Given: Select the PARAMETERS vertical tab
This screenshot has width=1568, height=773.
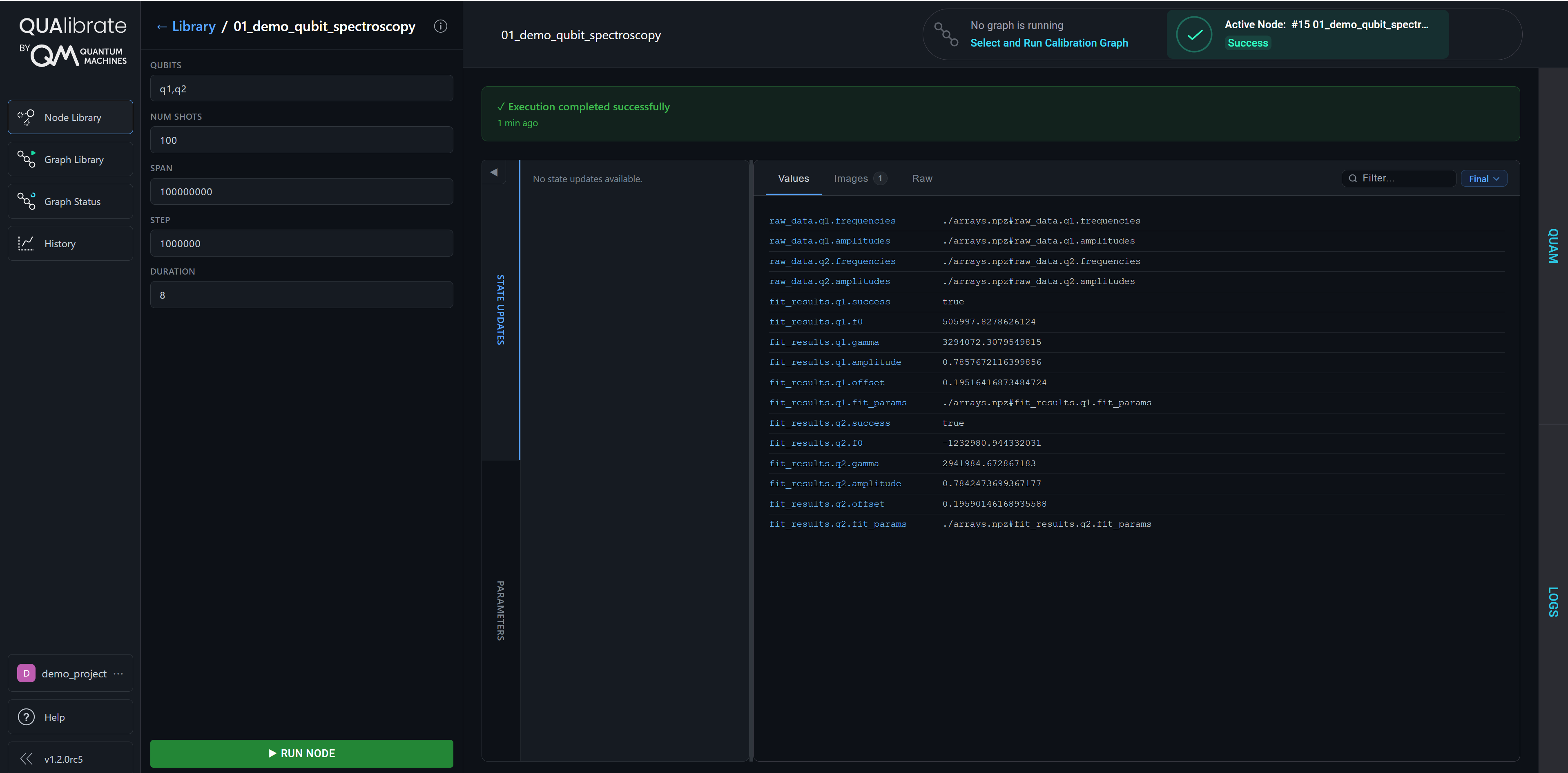Looking at the screenshot, I should tap(500, 610).
